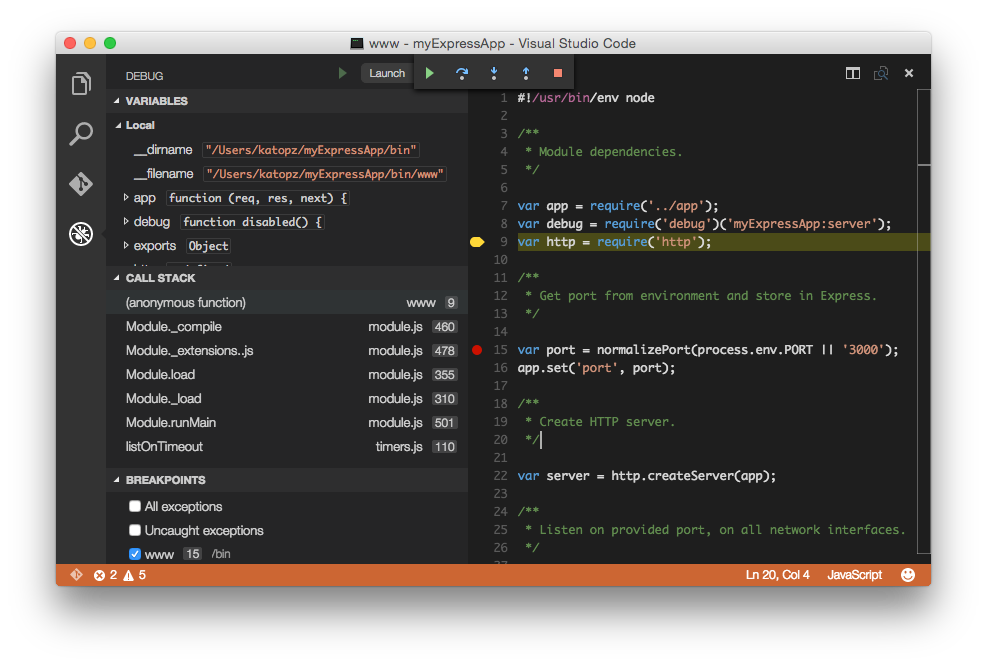The width and height of the screenshot is (987, 666).
Task: Click the shebang line 1 code
Action: (586, 98)
